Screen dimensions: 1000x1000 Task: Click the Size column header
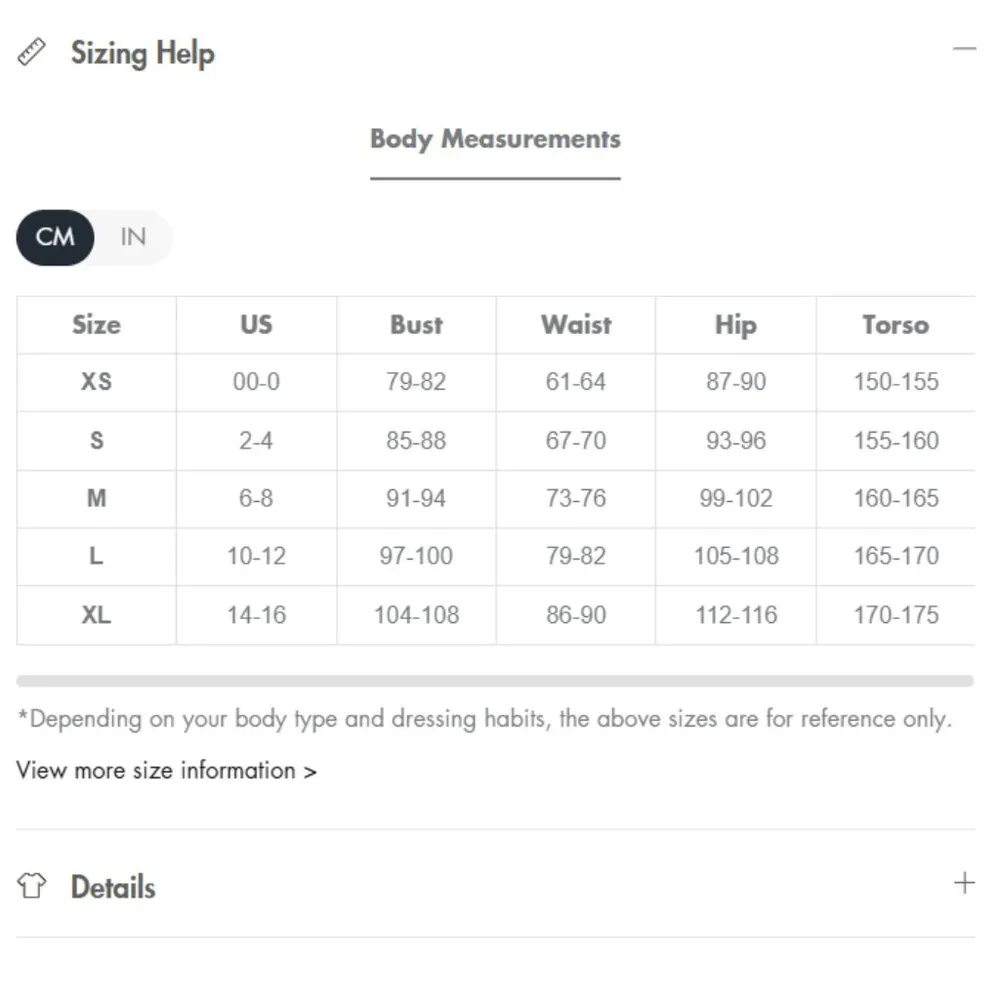click(x=96, y=325)
